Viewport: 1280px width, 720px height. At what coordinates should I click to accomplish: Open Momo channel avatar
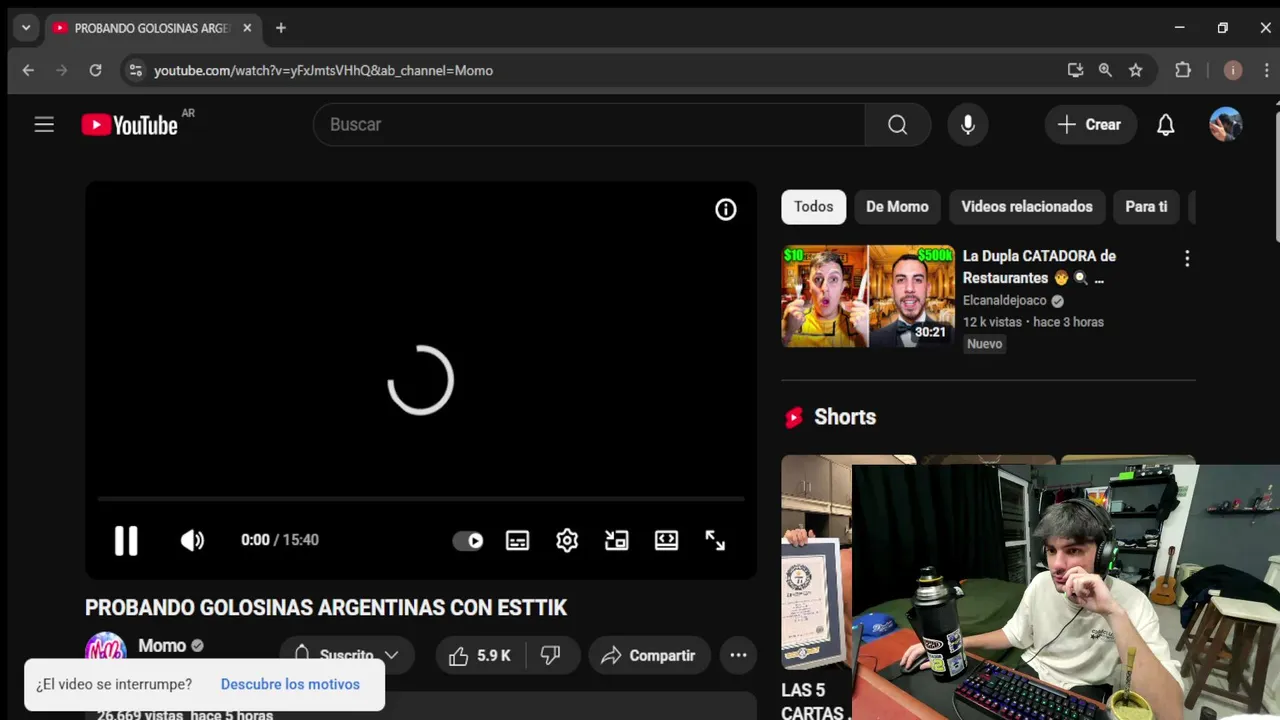(105, 650)
